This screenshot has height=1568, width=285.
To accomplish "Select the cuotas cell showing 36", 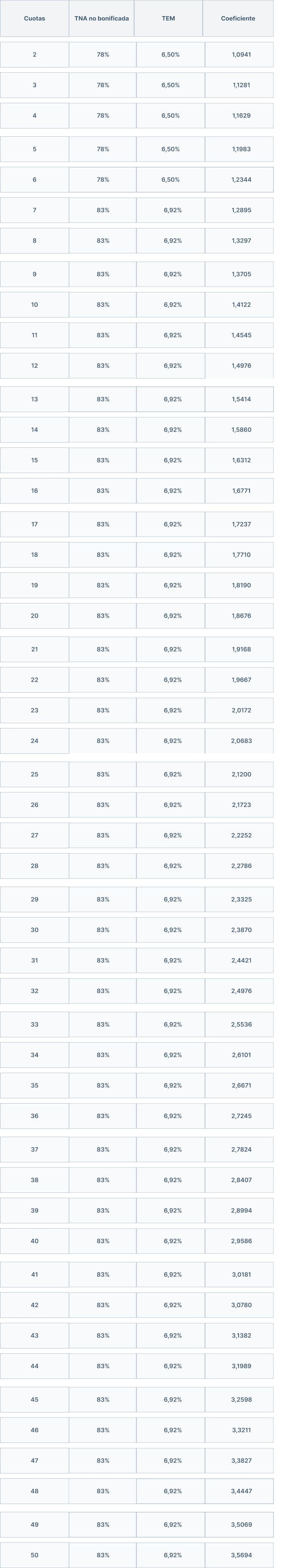I will pyautogui.click(x=34, y=1116).
